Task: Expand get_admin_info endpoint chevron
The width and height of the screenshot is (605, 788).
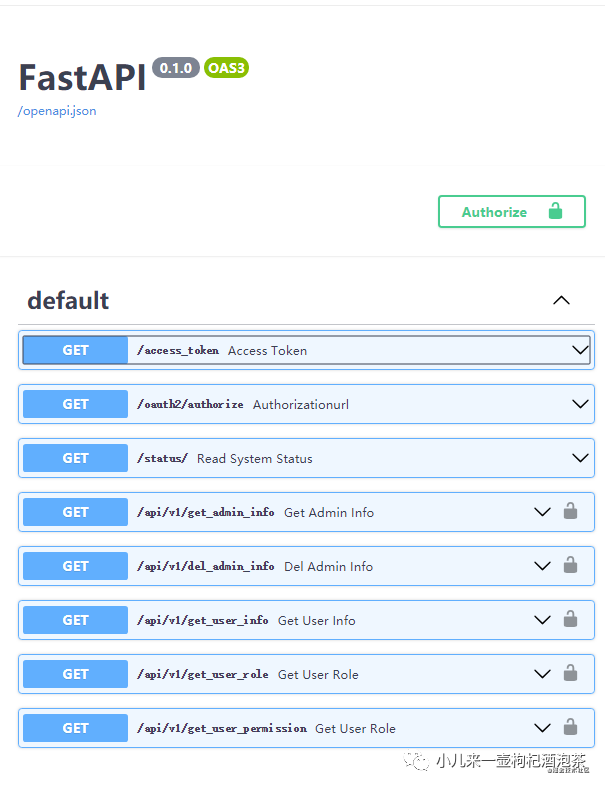Action: [x=542, y=512]
